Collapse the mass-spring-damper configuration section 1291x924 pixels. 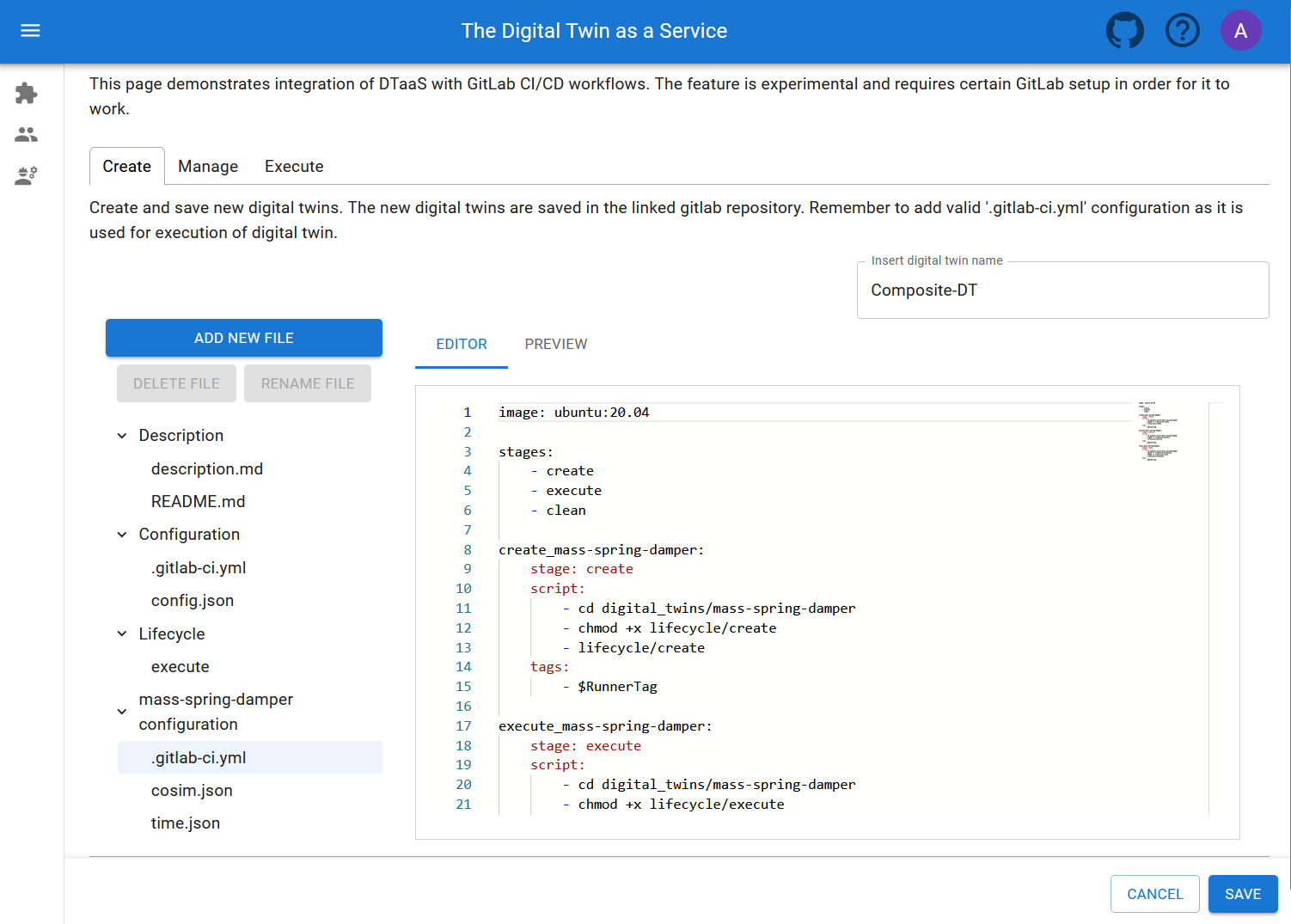(x=122, y=712)
